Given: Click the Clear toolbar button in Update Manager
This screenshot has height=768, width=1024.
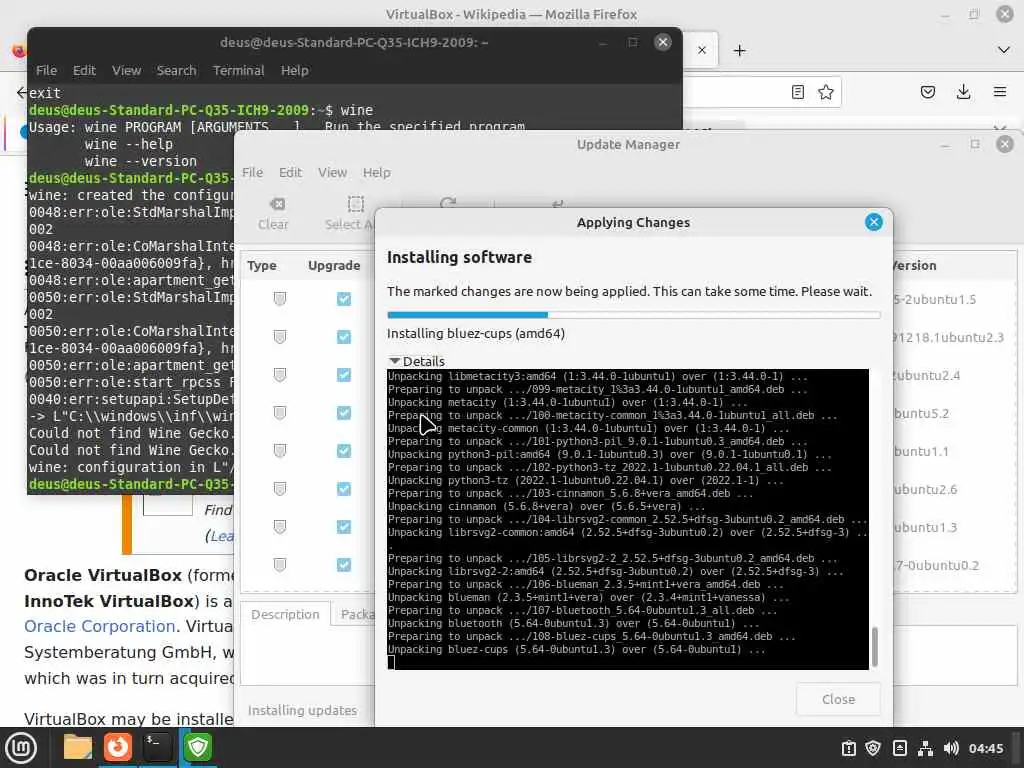Looking at the screenshot, I should pyautogui.click(x=273, y=214).
